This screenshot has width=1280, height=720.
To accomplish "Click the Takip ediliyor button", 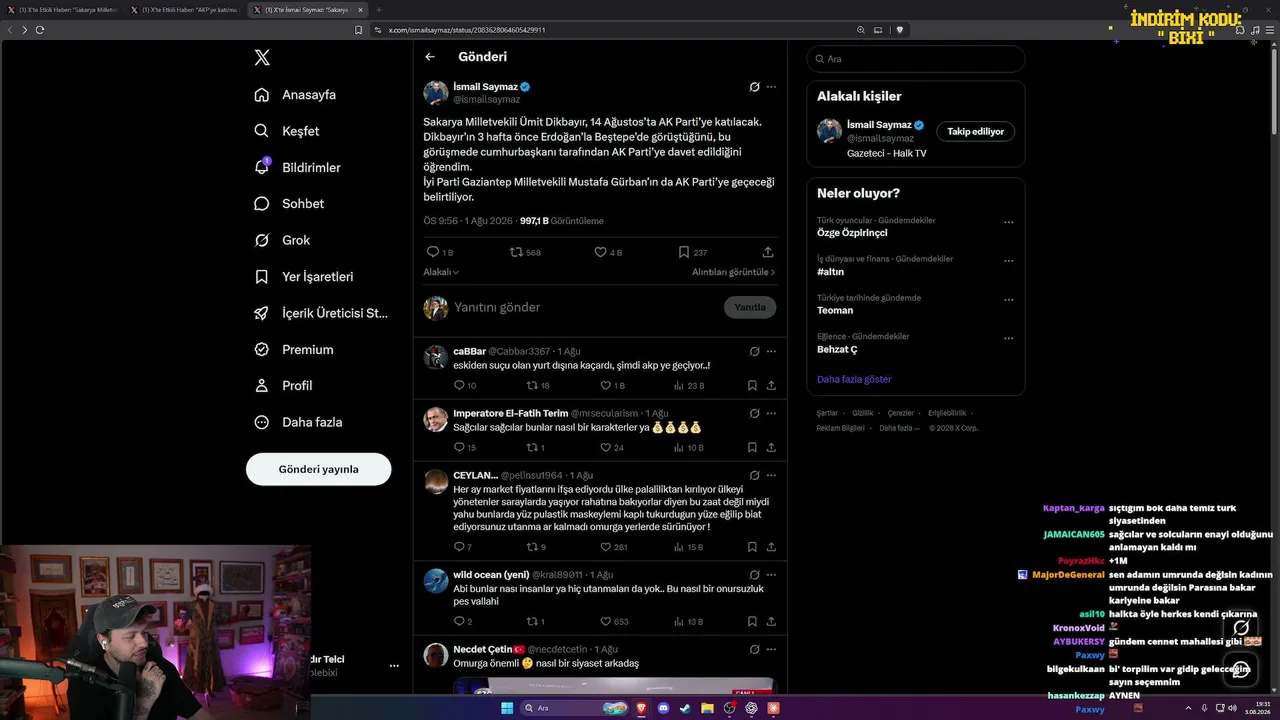I will pos(975,131).
